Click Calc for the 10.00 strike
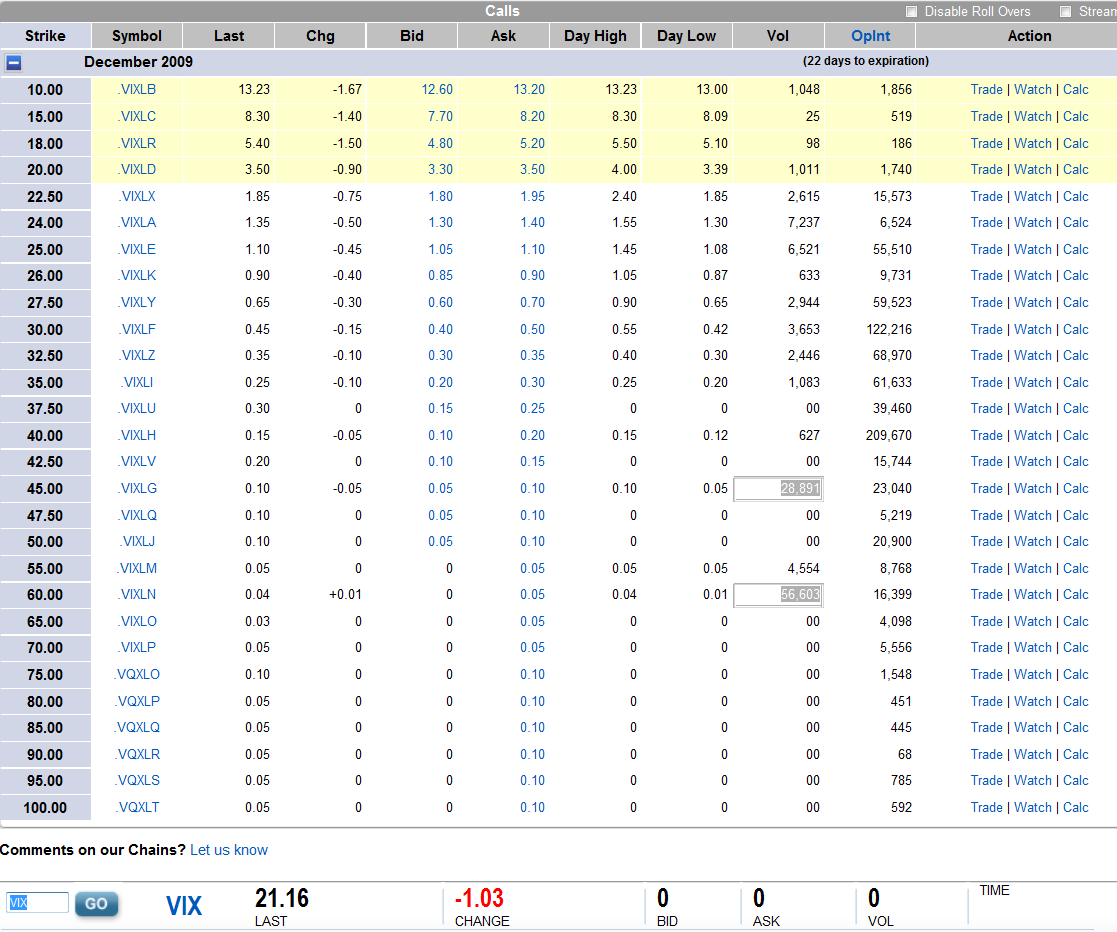 point(1076,90)
